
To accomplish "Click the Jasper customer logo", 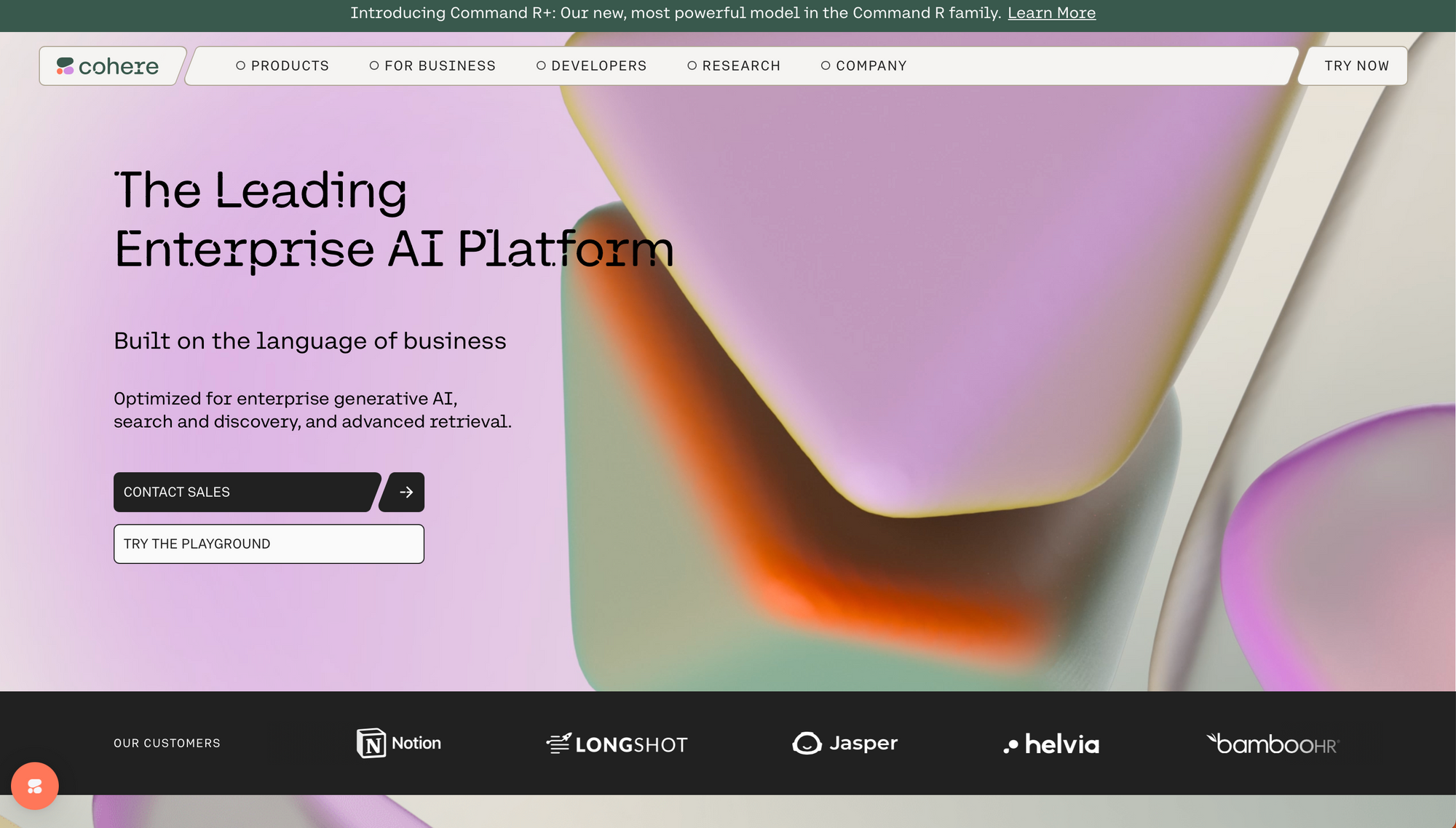I will [844, 743].
